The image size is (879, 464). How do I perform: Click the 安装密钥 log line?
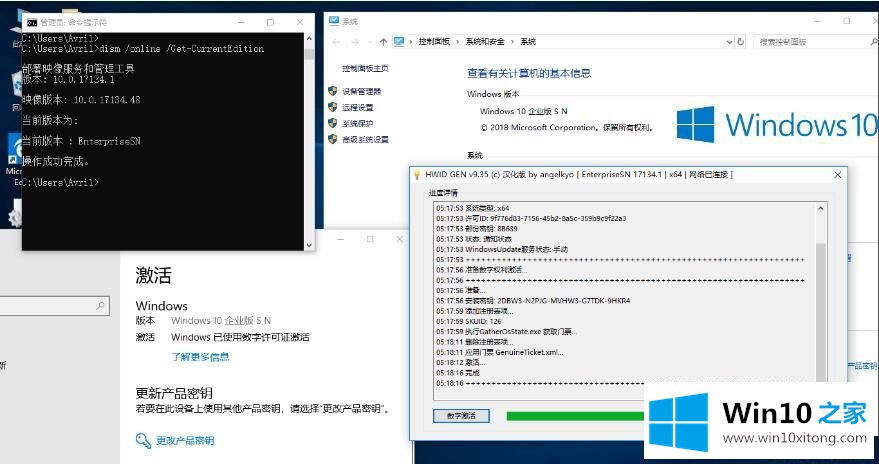pos(533,300)
